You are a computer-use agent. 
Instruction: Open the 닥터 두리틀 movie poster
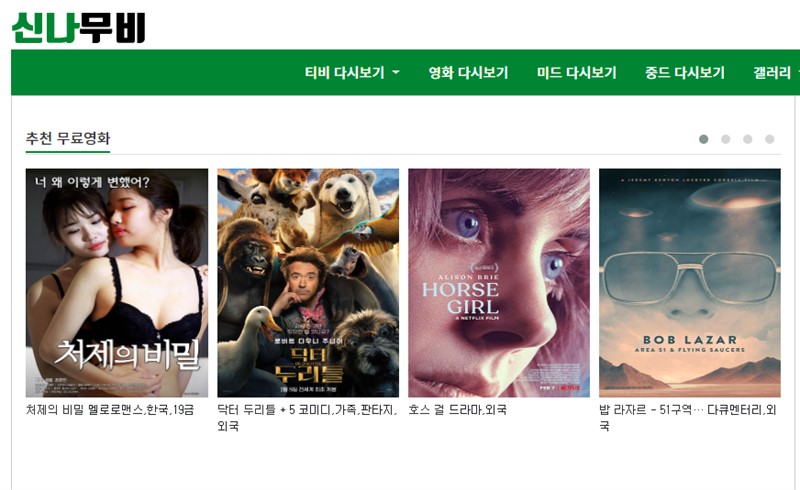point(308,283)
